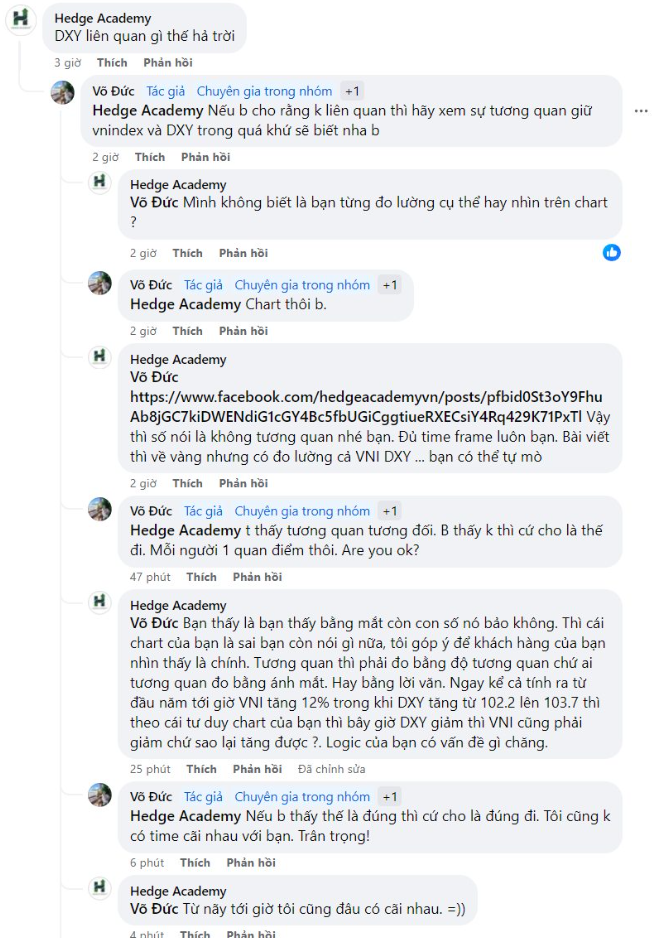
Task: Click Phản hồi under the 47 phút comment
Action: (257, 577)
